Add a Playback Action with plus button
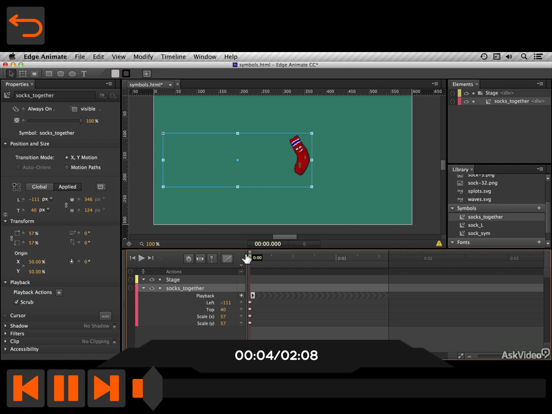This screenshot has width=552, height=414. (x=59, y=292)
